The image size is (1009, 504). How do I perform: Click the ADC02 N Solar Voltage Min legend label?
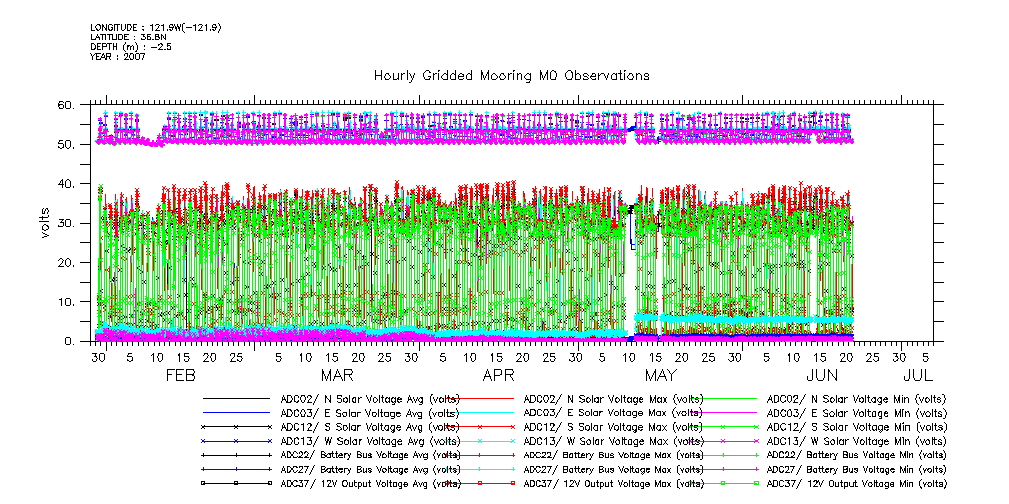click(855, 398)
